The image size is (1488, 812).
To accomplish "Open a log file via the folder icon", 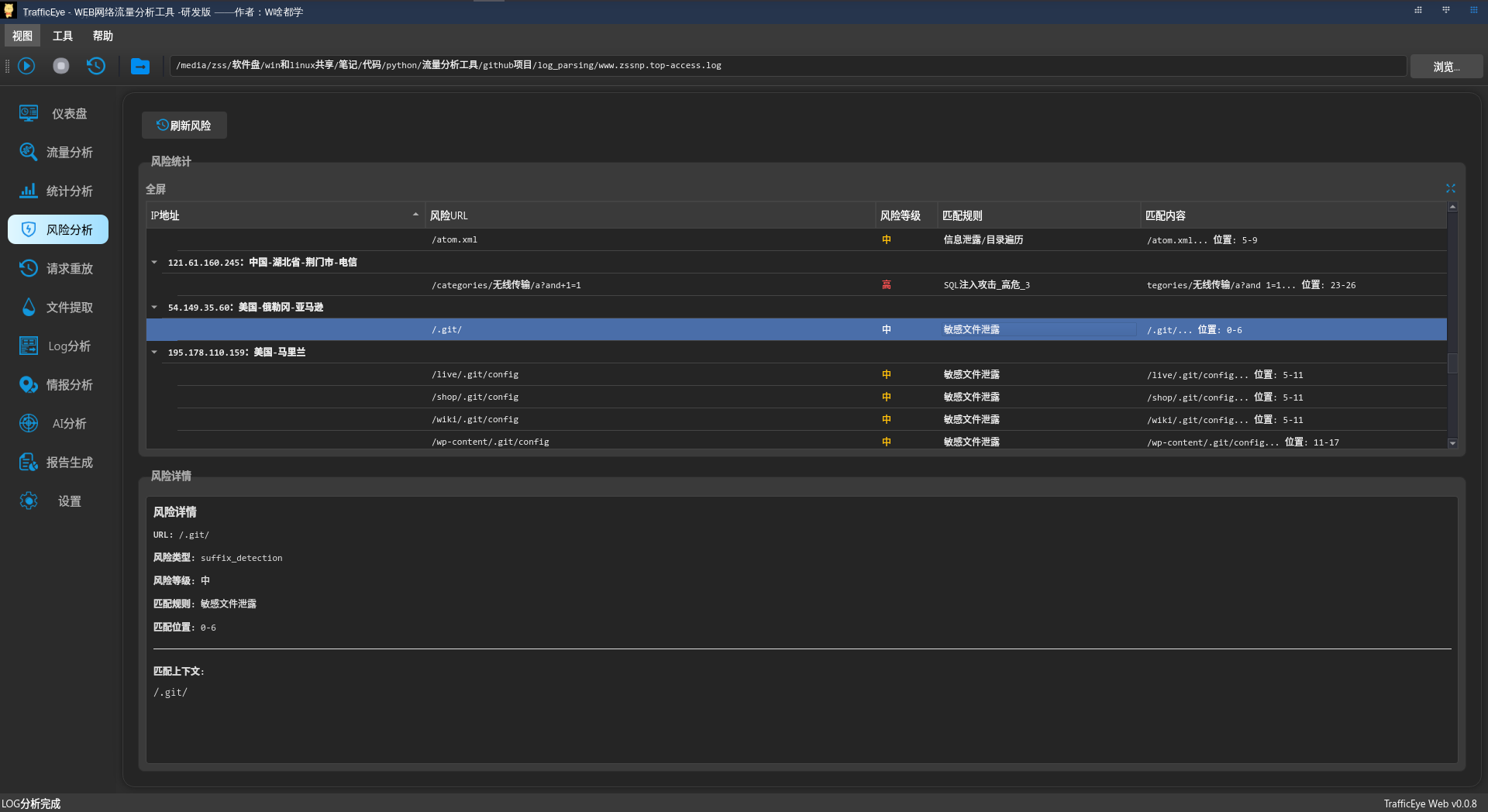I will click(x=140, y=66).
